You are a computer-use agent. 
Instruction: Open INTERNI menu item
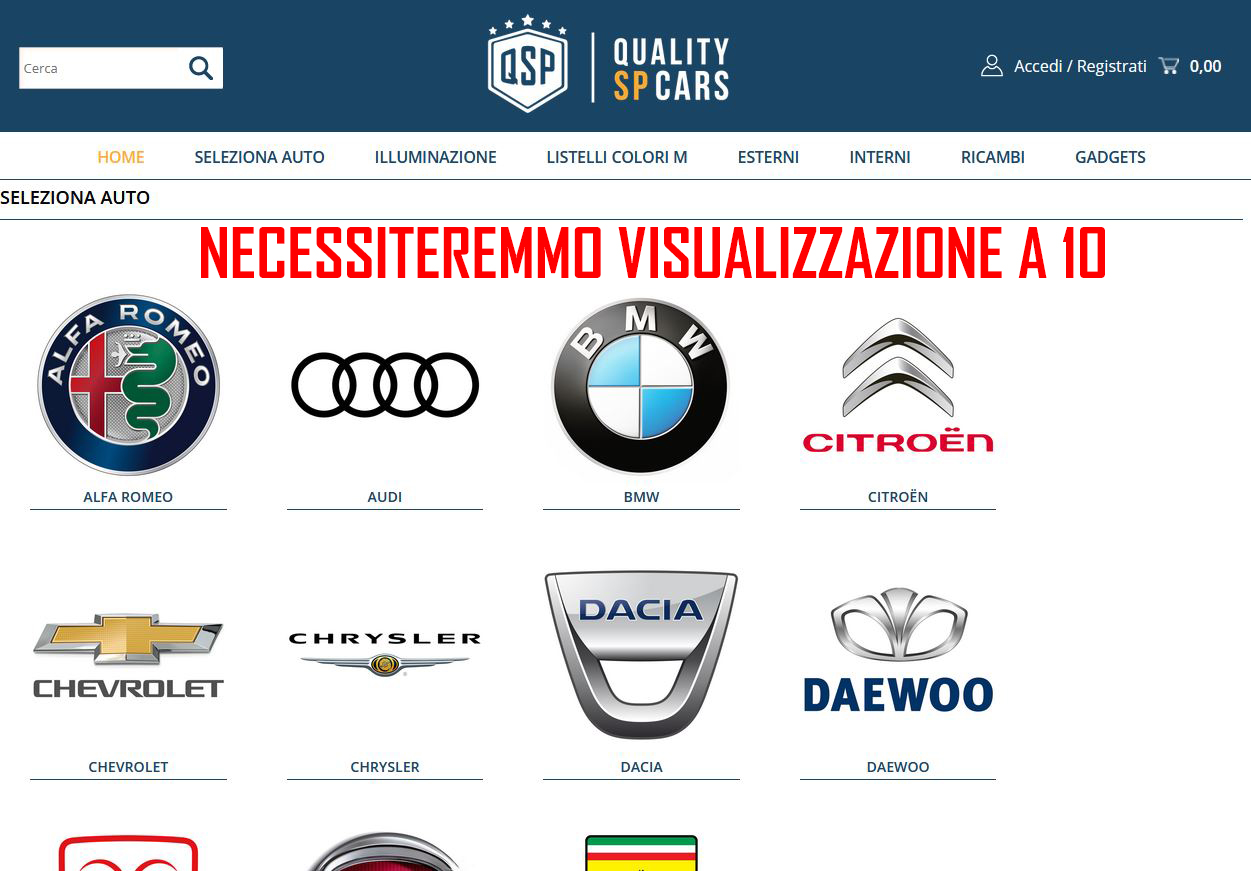point(880,157)
